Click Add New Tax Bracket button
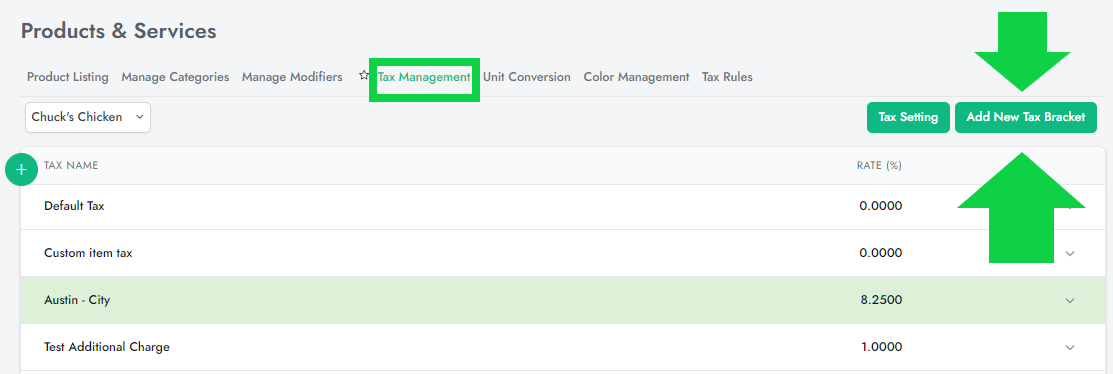Screen dimensions: 1113x374 [1026, 117]
